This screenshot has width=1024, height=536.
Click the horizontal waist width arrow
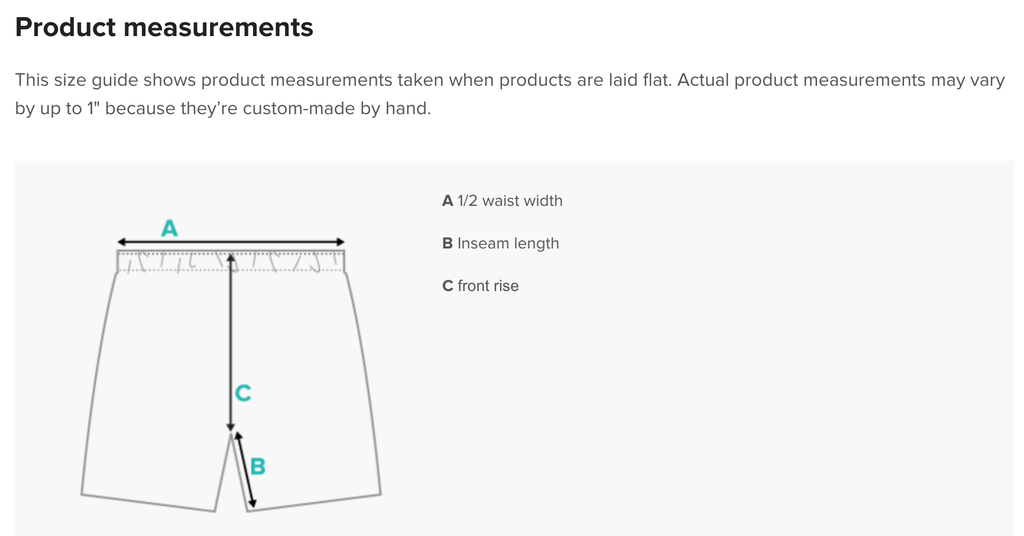click(231, 242)
